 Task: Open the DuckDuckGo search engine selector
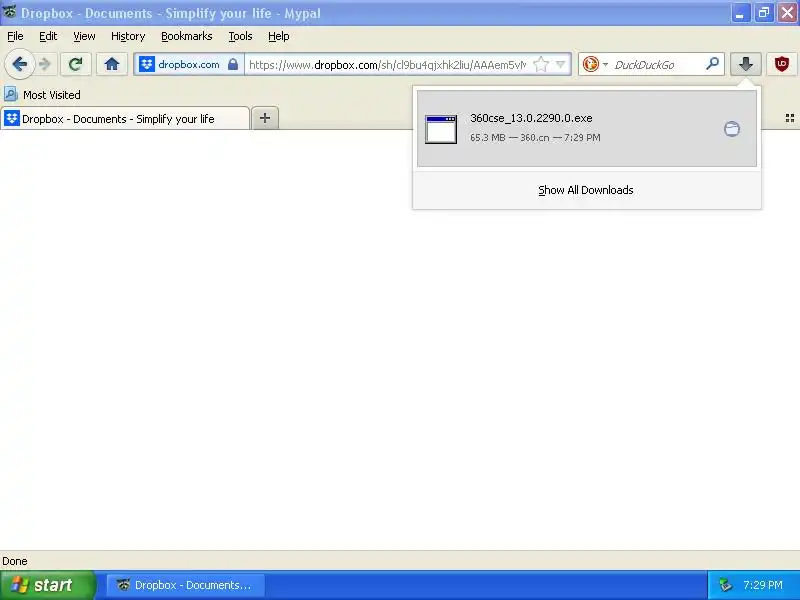[x=595, y=64]
